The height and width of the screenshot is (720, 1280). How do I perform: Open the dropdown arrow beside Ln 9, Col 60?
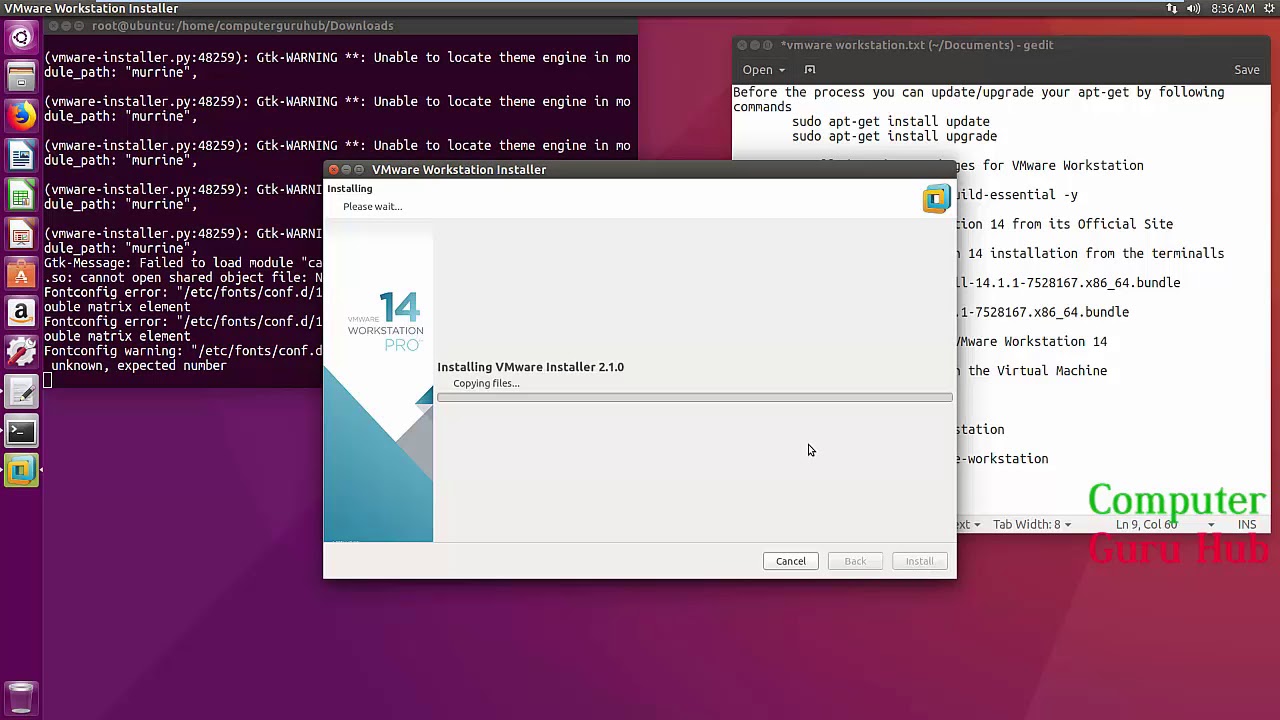(x=1211, y=525)
